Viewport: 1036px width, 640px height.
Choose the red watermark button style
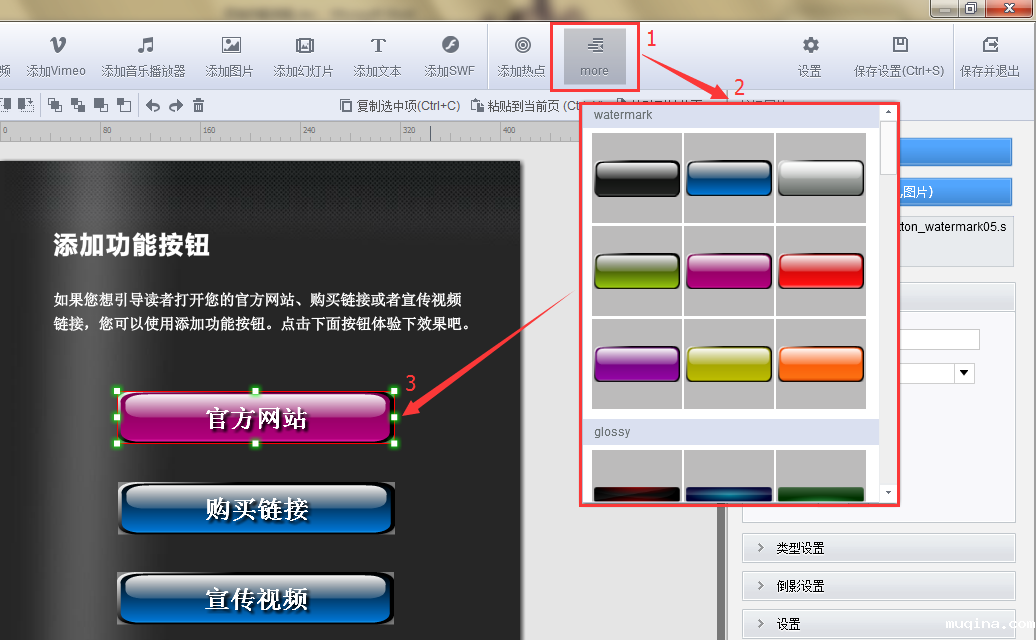click(x=820, y=271)
